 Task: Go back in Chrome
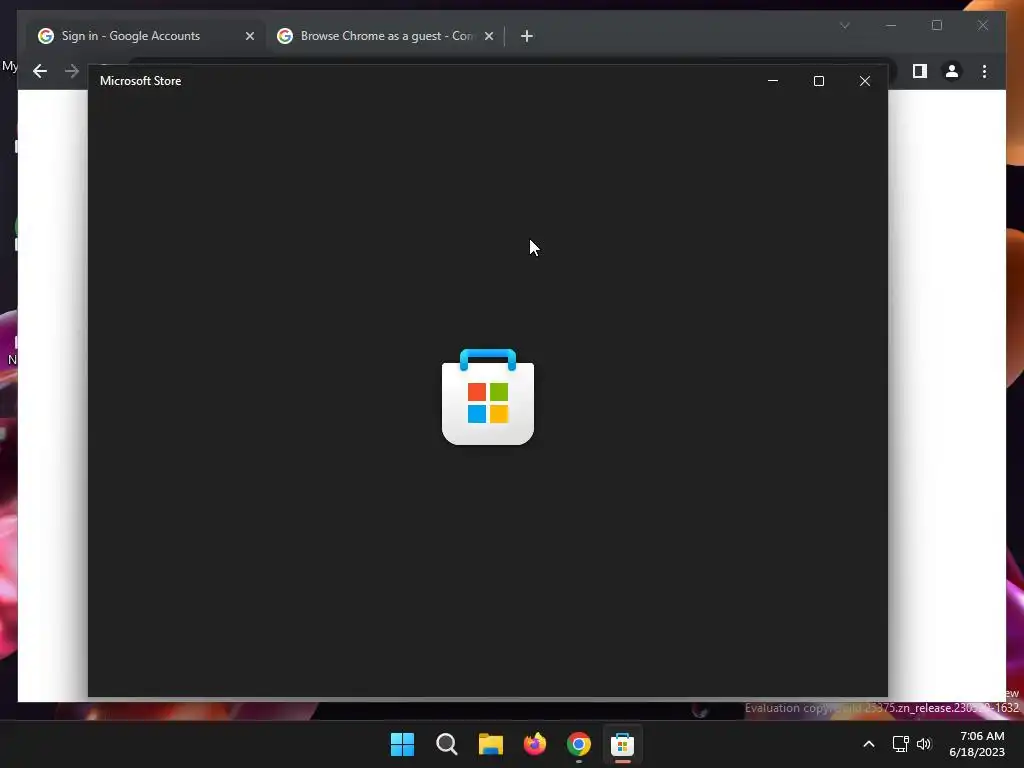pos(40,71)
